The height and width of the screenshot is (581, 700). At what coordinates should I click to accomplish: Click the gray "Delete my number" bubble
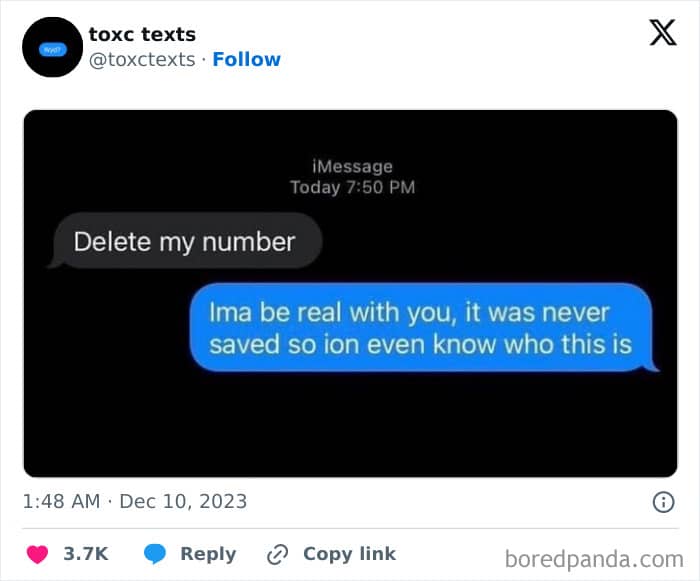185,242
